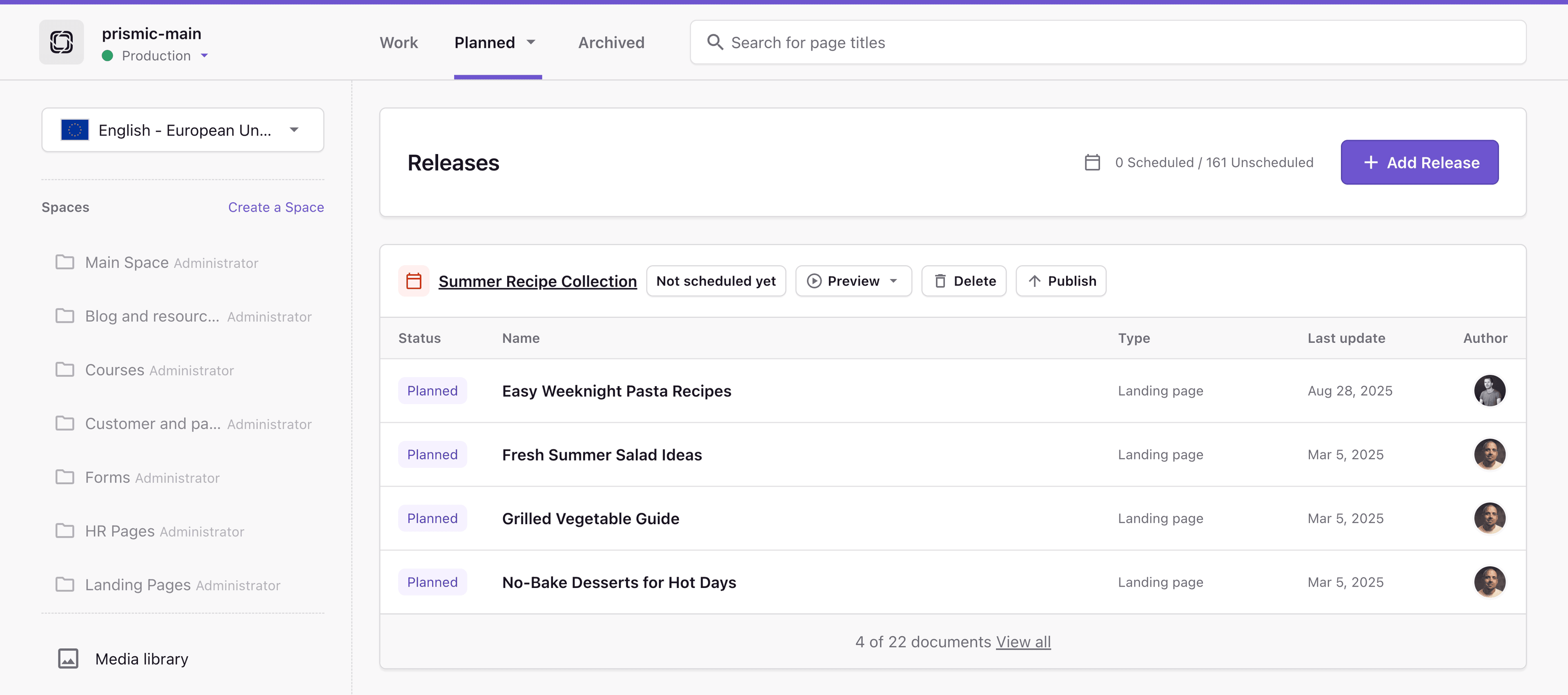Open the English - European Union locale selector
The height and width of the screenshot is (695, 1568).
pyautogui.click(x=183, y=130)
